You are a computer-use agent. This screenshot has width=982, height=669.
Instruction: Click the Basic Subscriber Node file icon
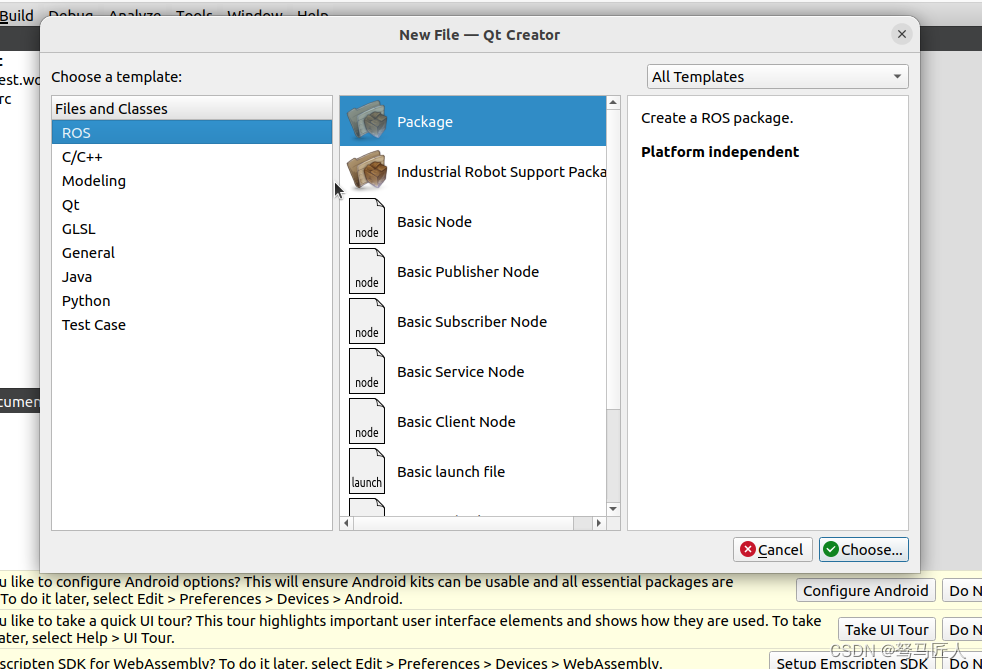tap(367, 321)
